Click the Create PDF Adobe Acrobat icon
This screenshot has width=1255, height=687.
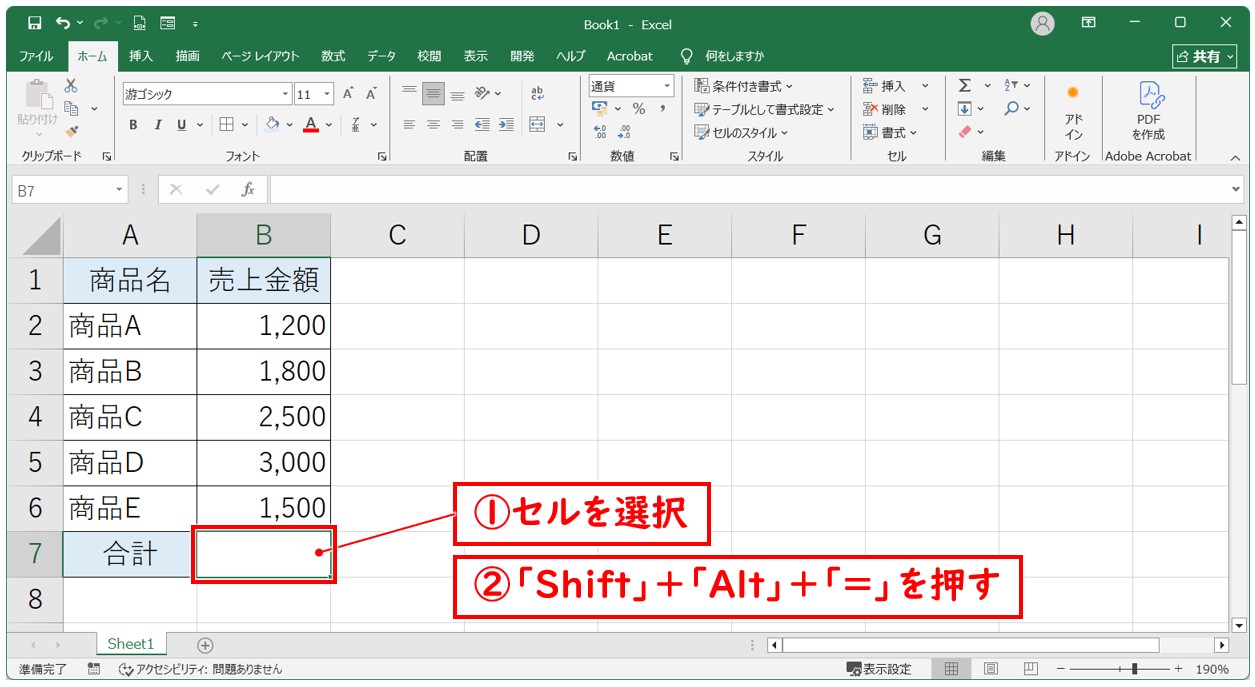pyautogui.click(x=1148, y=108)
